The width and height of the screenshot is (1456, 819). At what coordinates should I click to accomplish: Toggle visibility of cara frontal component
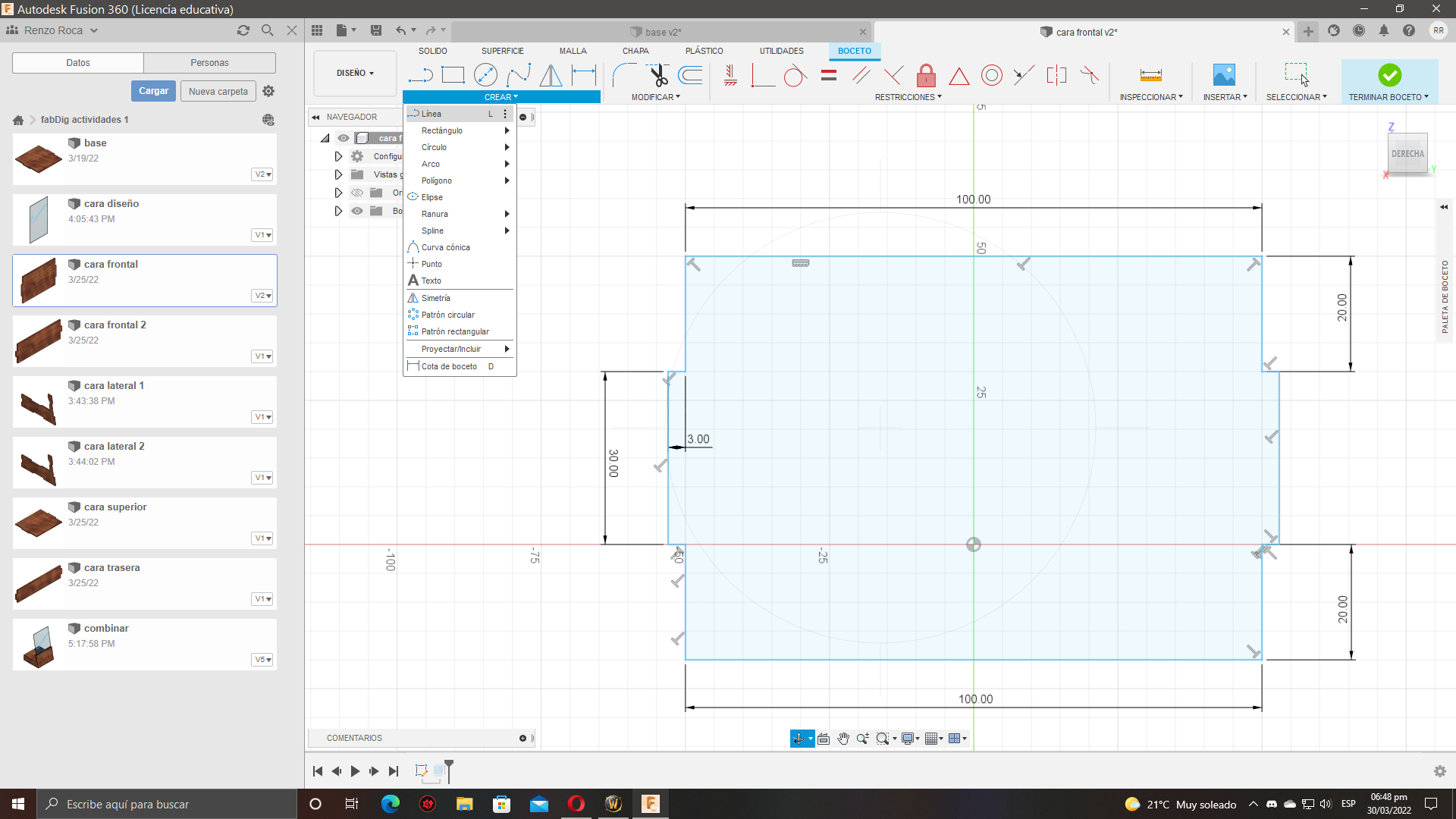[x=344, y=138]
